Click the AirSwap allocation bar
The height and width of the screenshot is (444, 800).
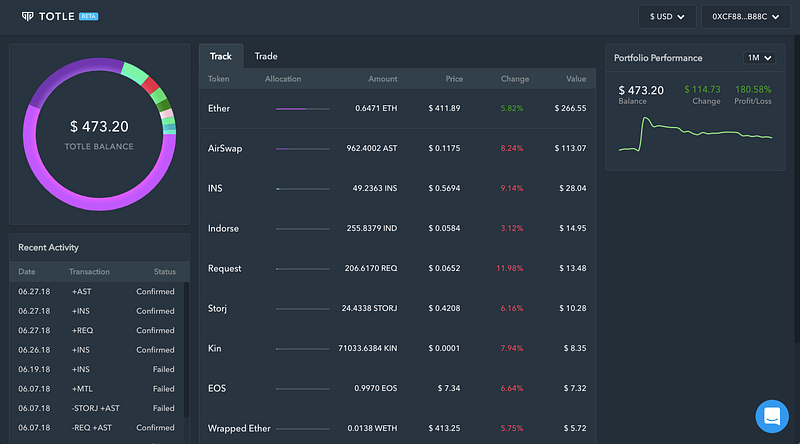coord(303,149)
